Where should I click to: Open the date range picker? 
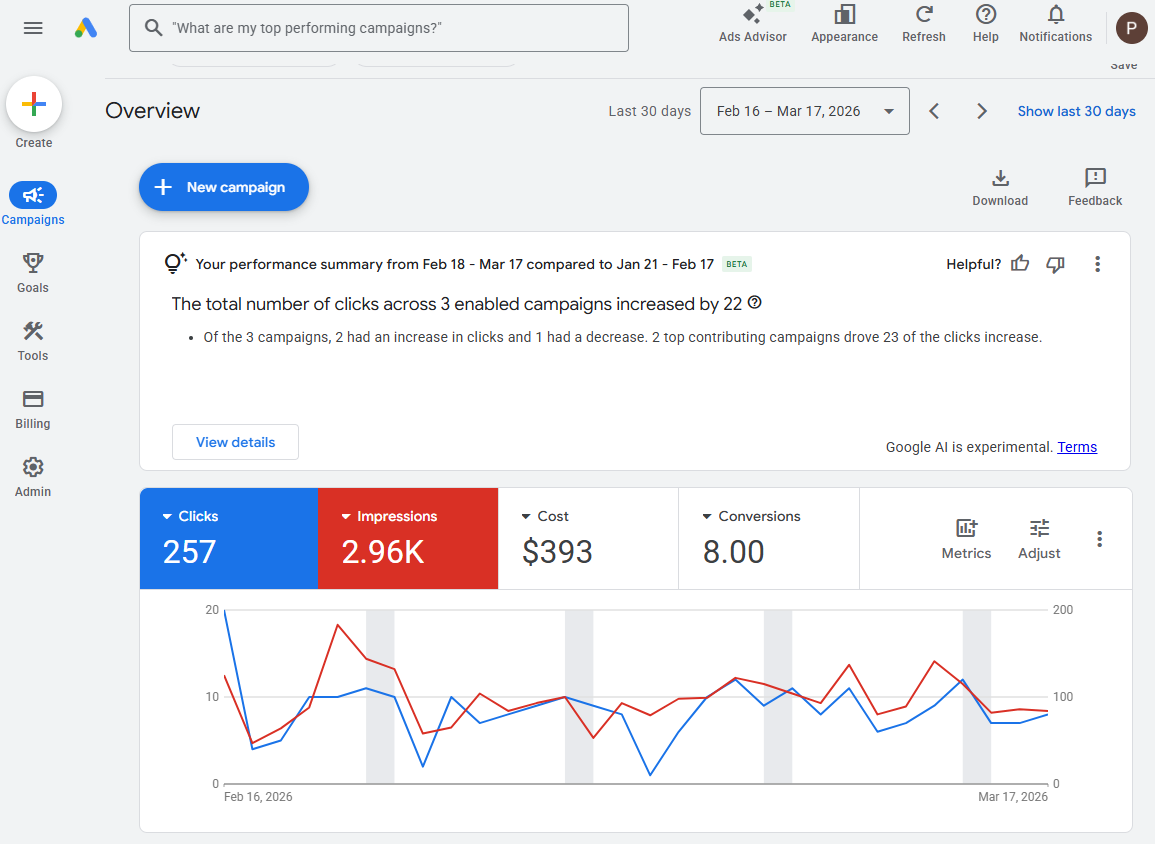804,111
